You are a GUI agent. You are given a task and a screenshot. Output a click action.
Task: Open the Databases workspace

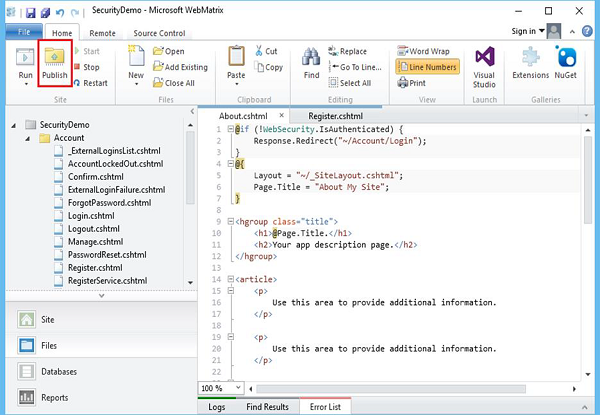tap(57, 371)
